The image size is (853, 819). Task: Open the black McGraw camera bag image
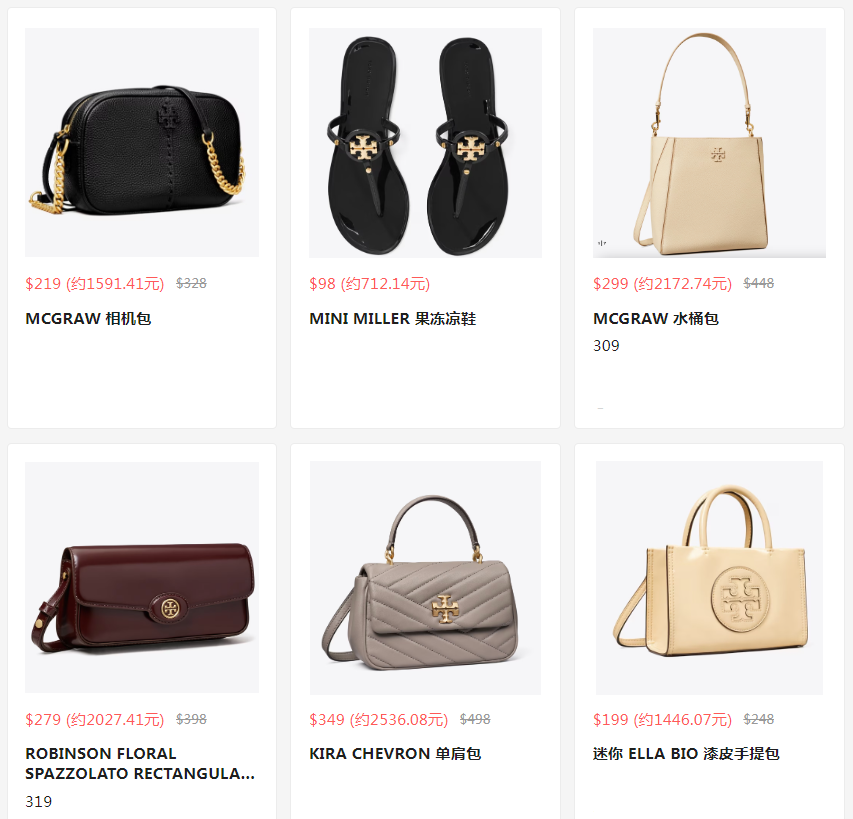(142, 142)
